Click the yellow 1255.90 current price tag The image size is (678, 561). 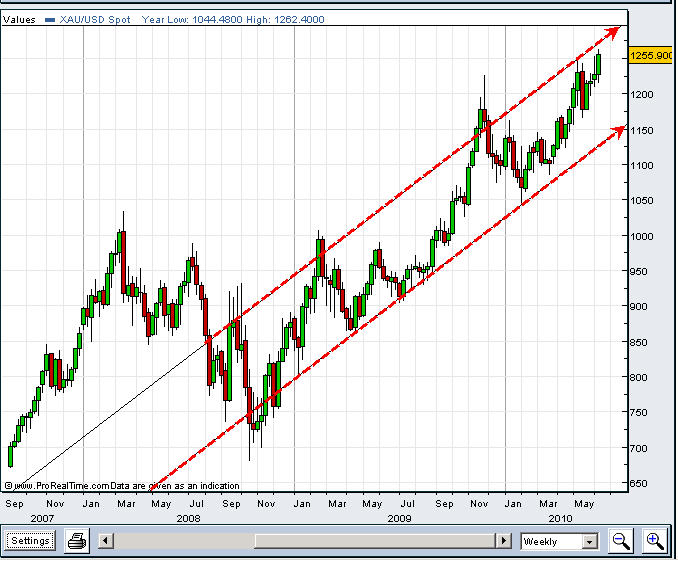(652, 56)
